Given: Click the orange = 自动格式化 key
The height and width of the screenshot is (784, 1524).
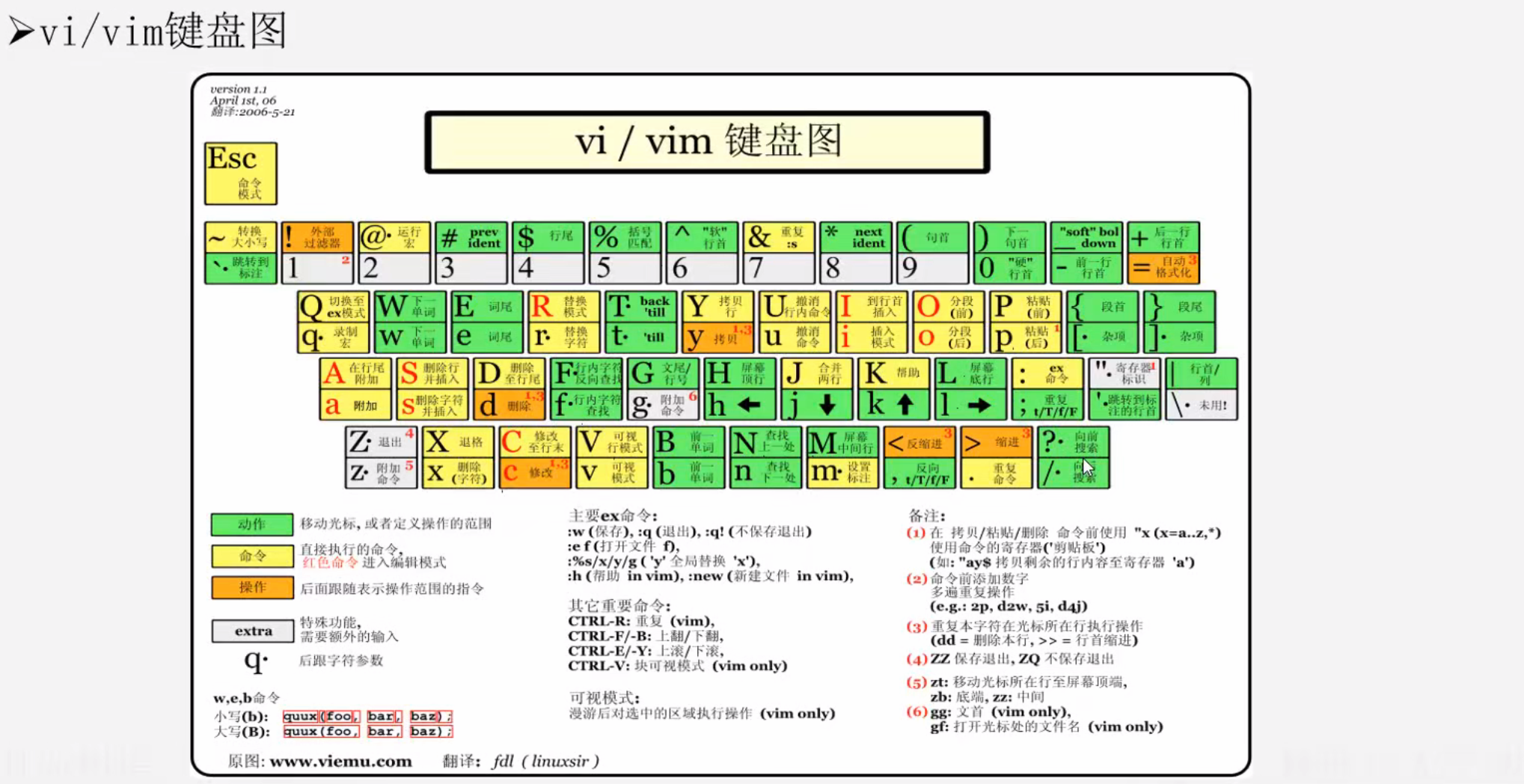Looking at the screenshot, I should pos(1163,268).
